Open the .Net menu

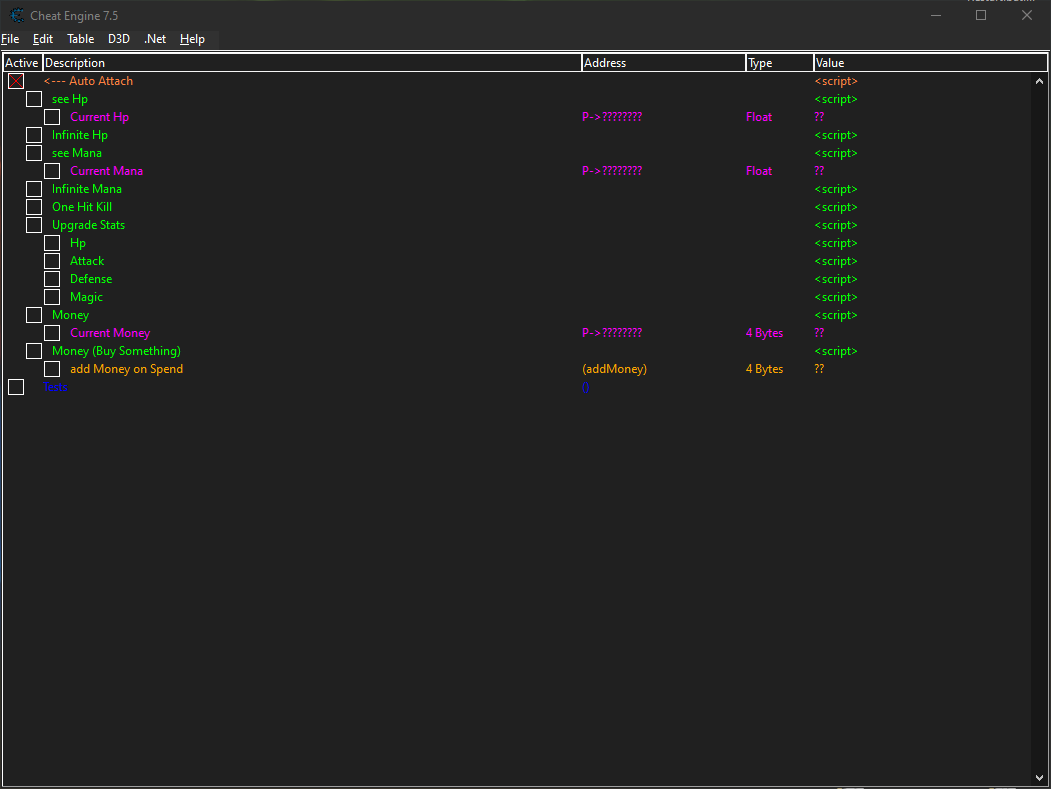pos(155,39)
